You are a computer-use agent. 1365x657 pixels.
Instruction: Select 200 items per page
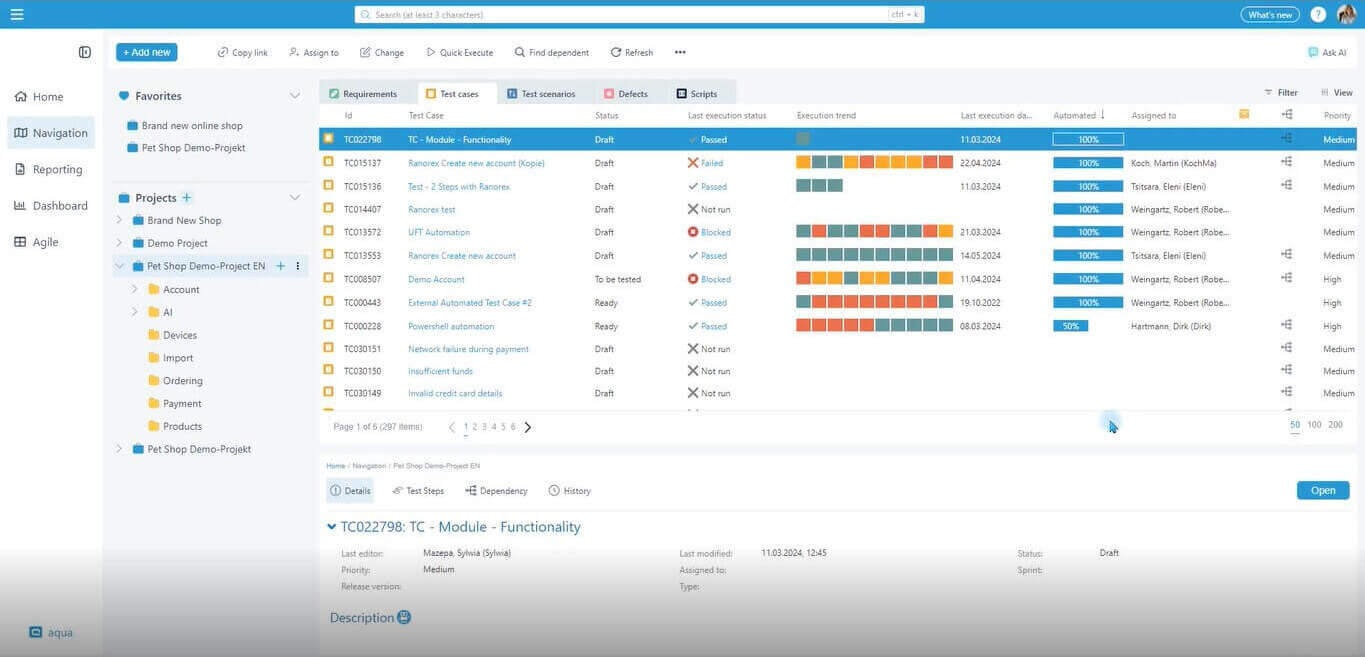pyautogui.click(x=1335, y=425)
